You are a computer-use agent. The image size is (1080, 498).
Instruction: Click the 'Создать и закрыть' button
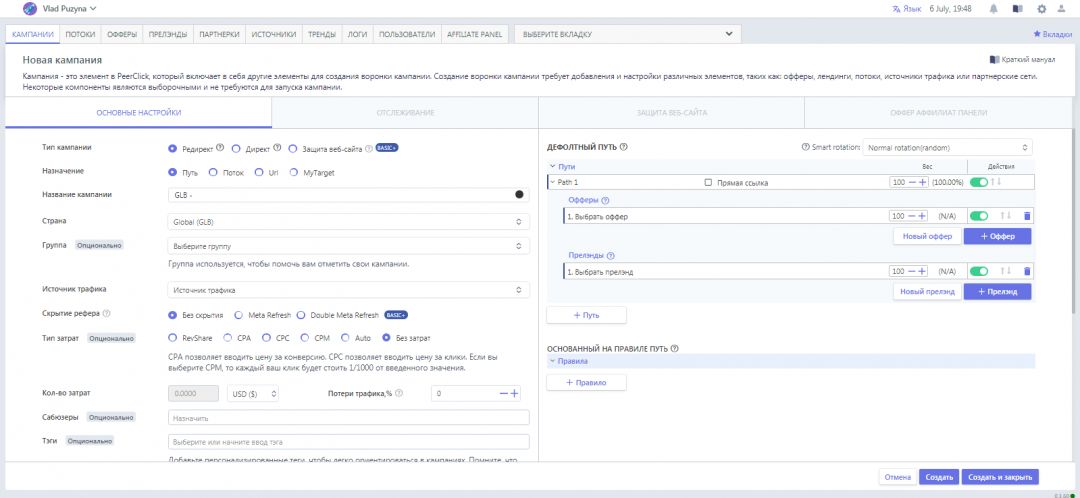(x=1000, y=477)
